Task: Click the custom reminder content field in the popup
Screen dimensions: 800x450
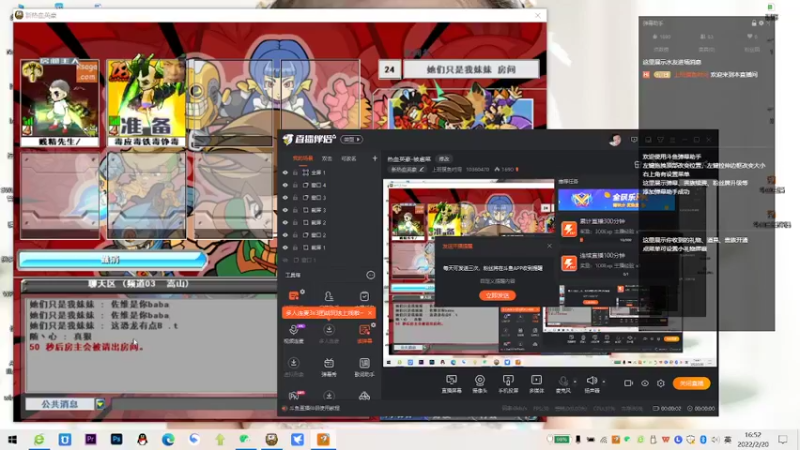Action: point(497,281)
